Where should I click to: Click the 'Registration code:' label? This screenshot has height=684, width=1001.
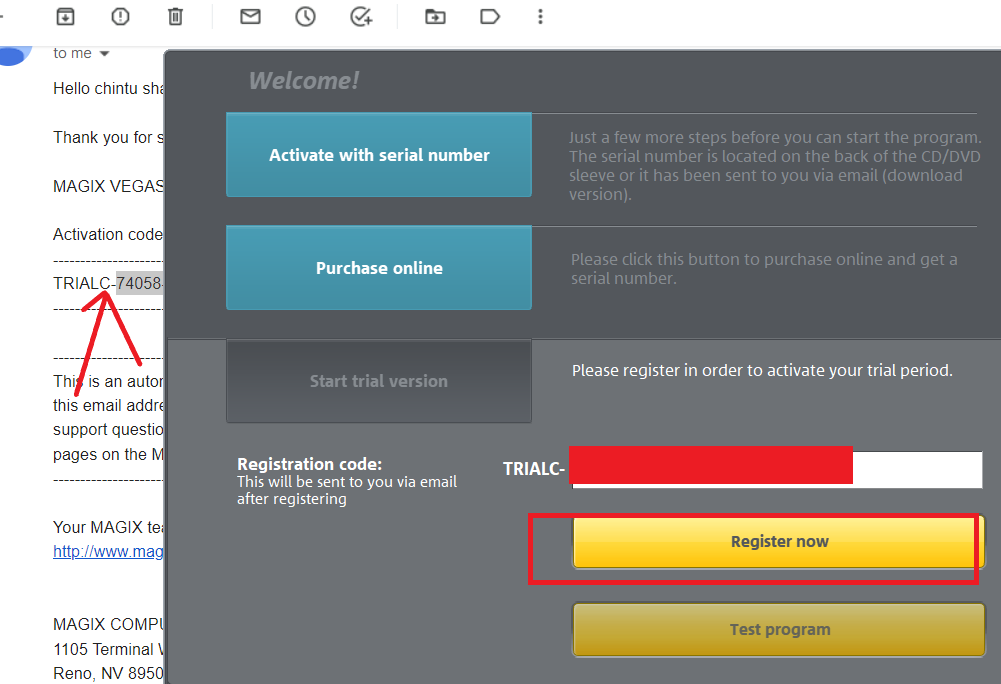click(x=310, y=464)
